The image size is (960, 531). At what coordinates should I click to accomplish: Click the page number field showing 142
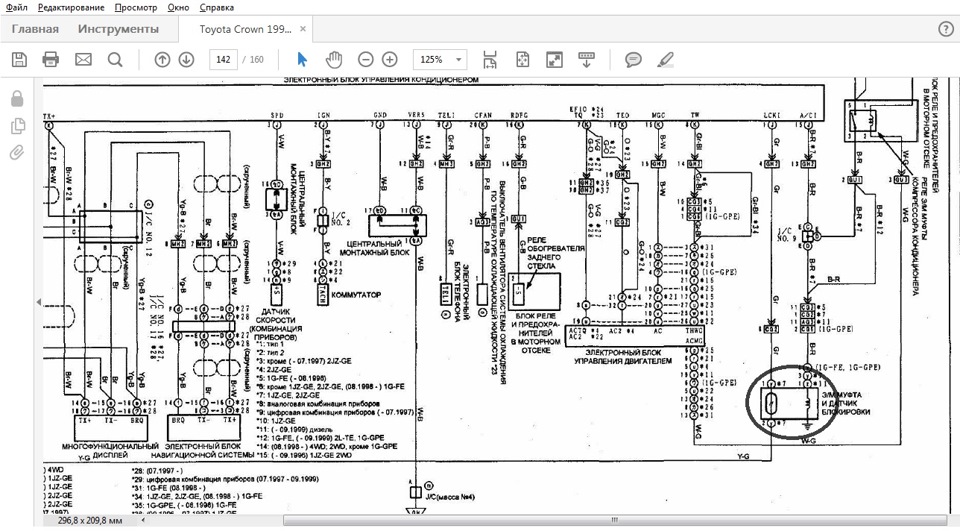coord(223,59)
